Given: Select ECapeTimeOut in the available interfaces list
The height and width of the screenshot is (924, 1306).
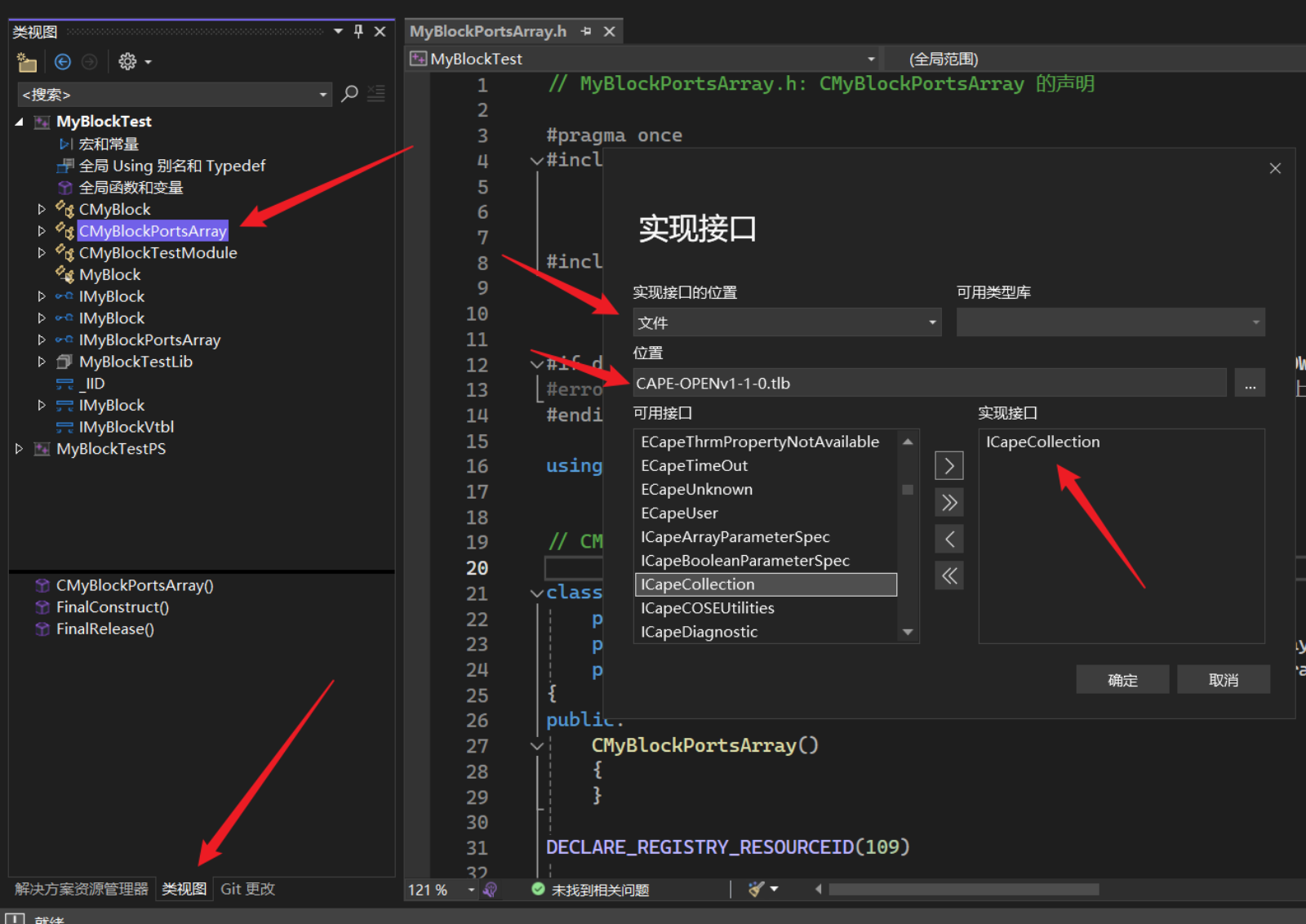Looking at the screenshot, I should [x=694, y=466].
